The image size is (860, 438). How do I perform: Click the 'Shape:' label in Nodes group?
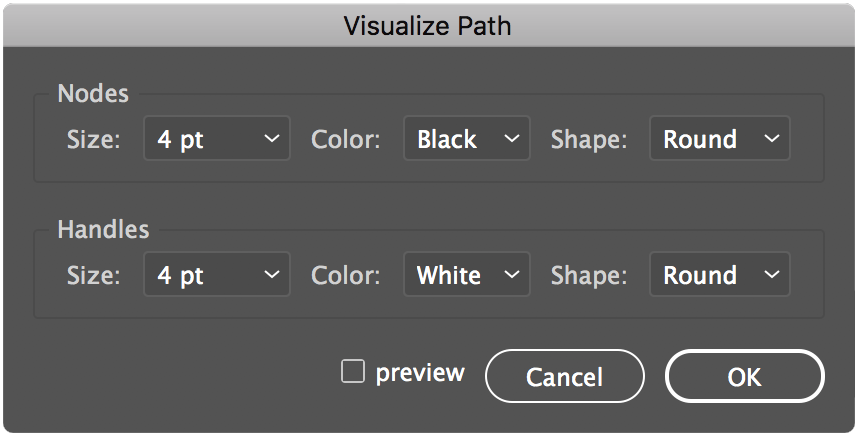point(589,140)
